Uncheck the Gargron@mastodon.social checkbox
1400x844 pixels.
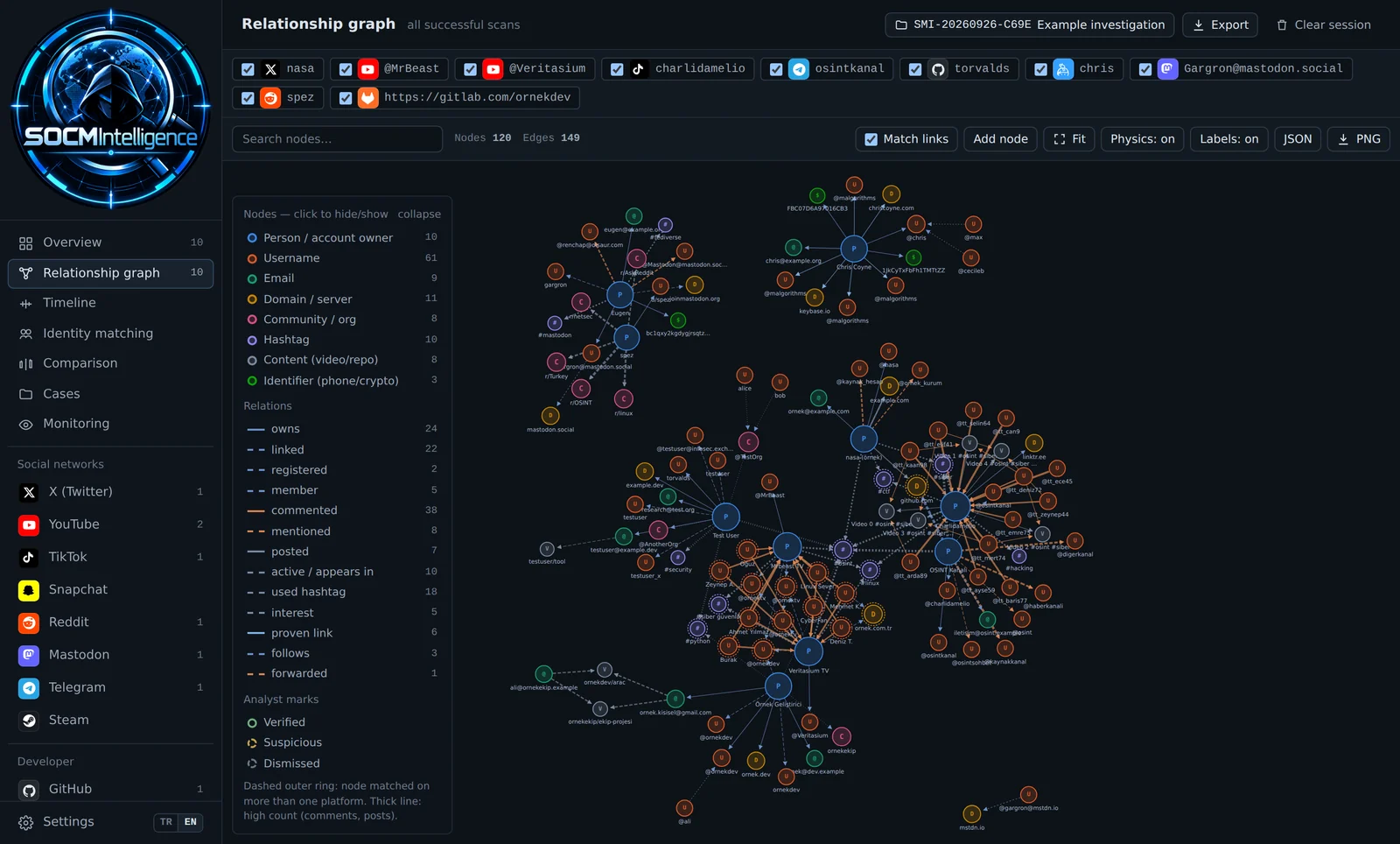pos(1145,69)
